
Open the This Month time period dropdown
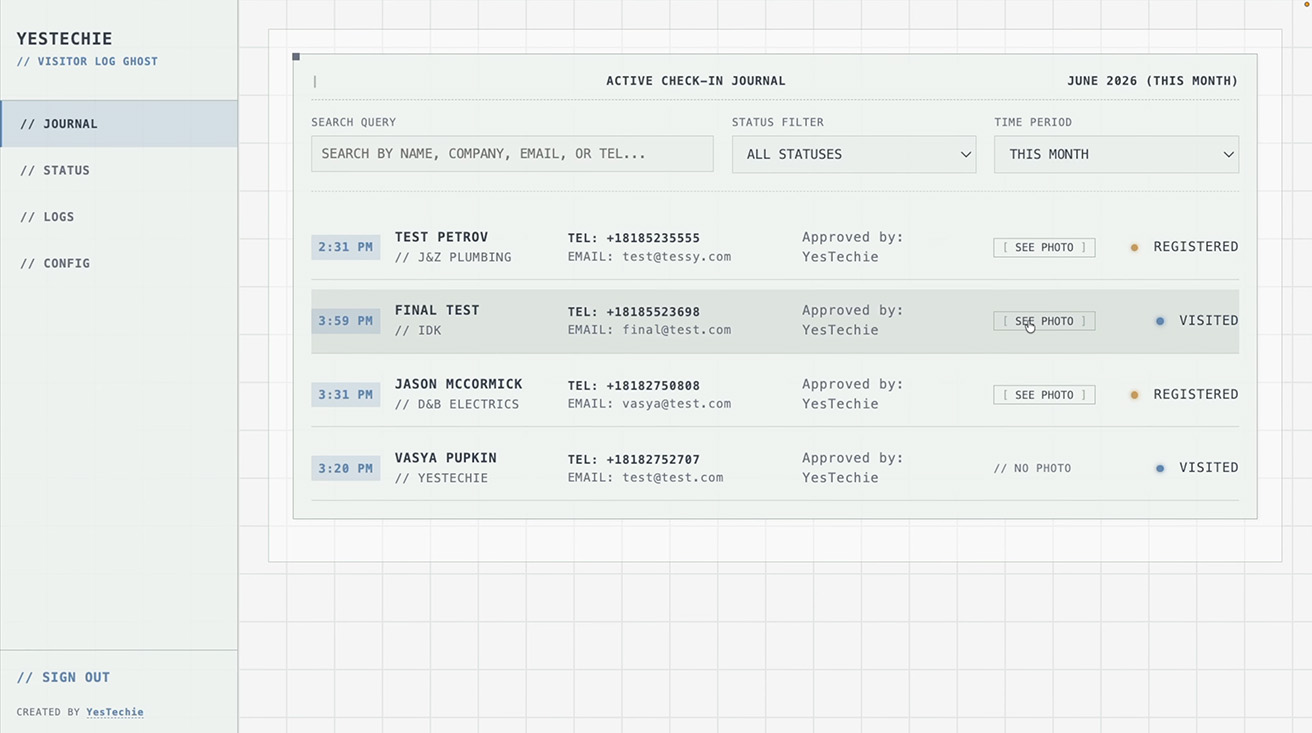[x=1116, y=154]
